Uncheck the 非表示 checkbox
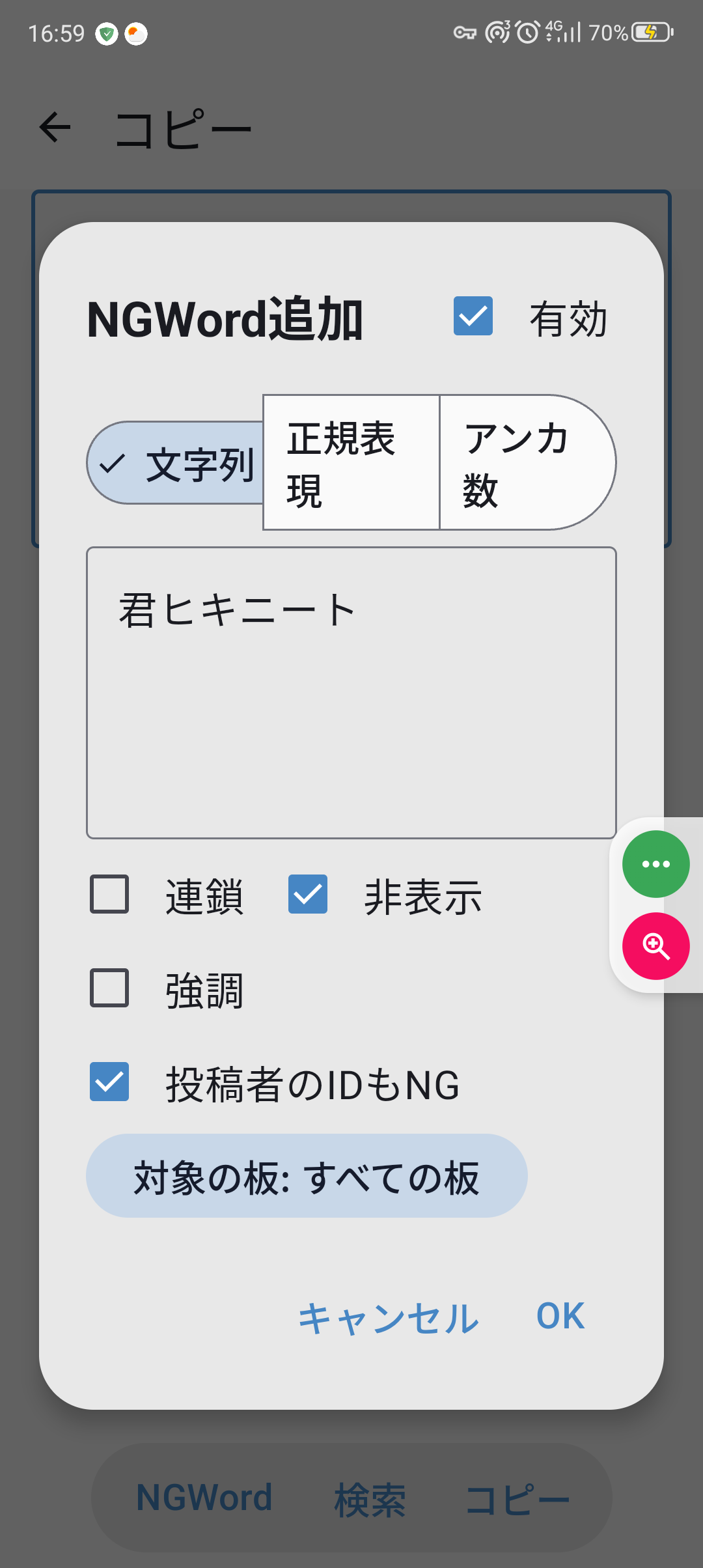Viewport: 703px width, 1568px height. (308, 894)
